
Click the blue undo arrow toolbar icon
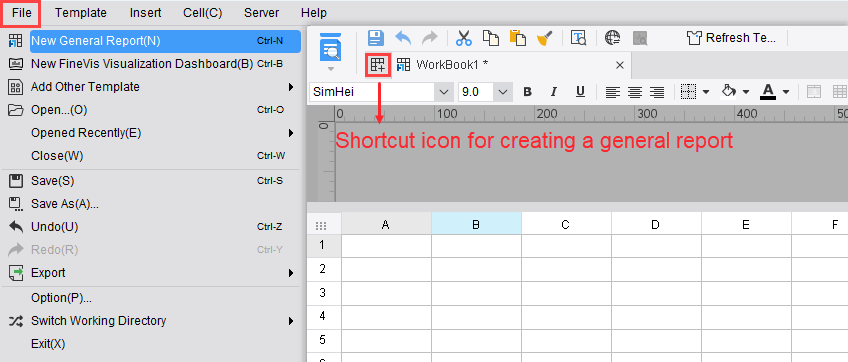pos(403,38)
